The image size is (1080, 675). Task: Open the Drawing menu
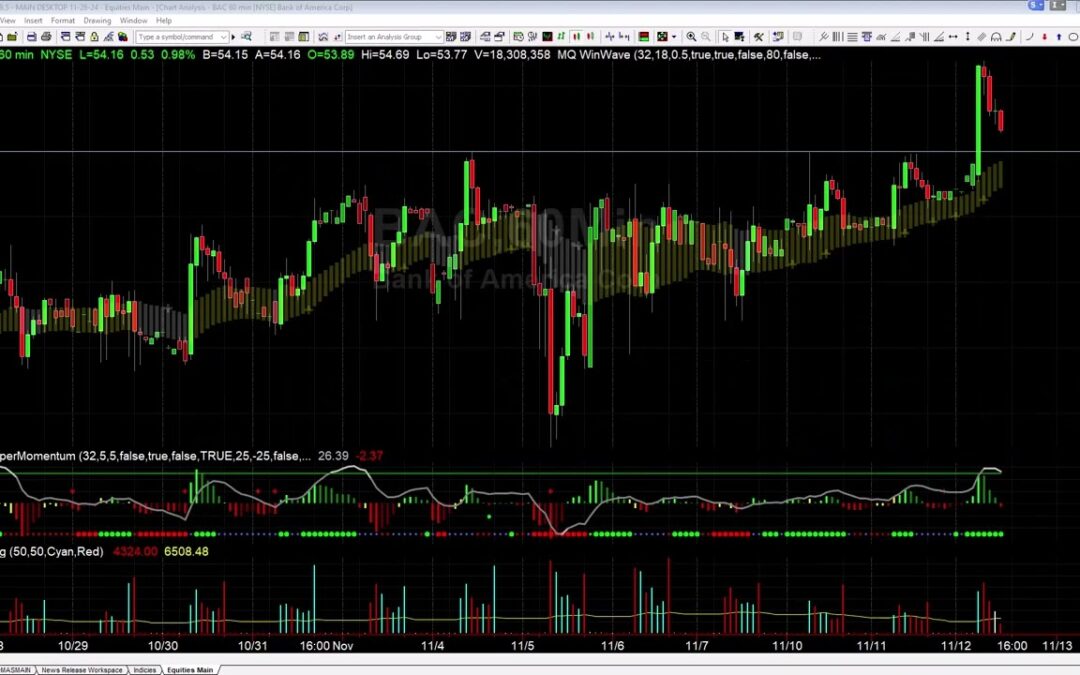98,19
